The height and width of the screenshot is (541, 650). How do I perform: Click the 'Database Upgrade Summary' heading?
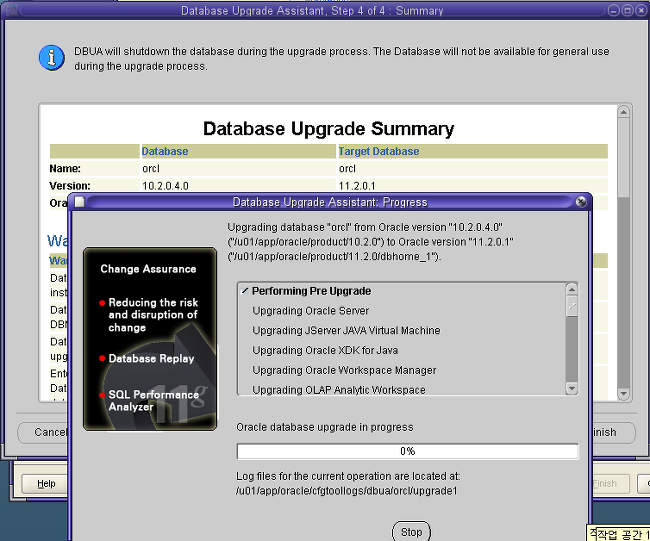(328, 129)
